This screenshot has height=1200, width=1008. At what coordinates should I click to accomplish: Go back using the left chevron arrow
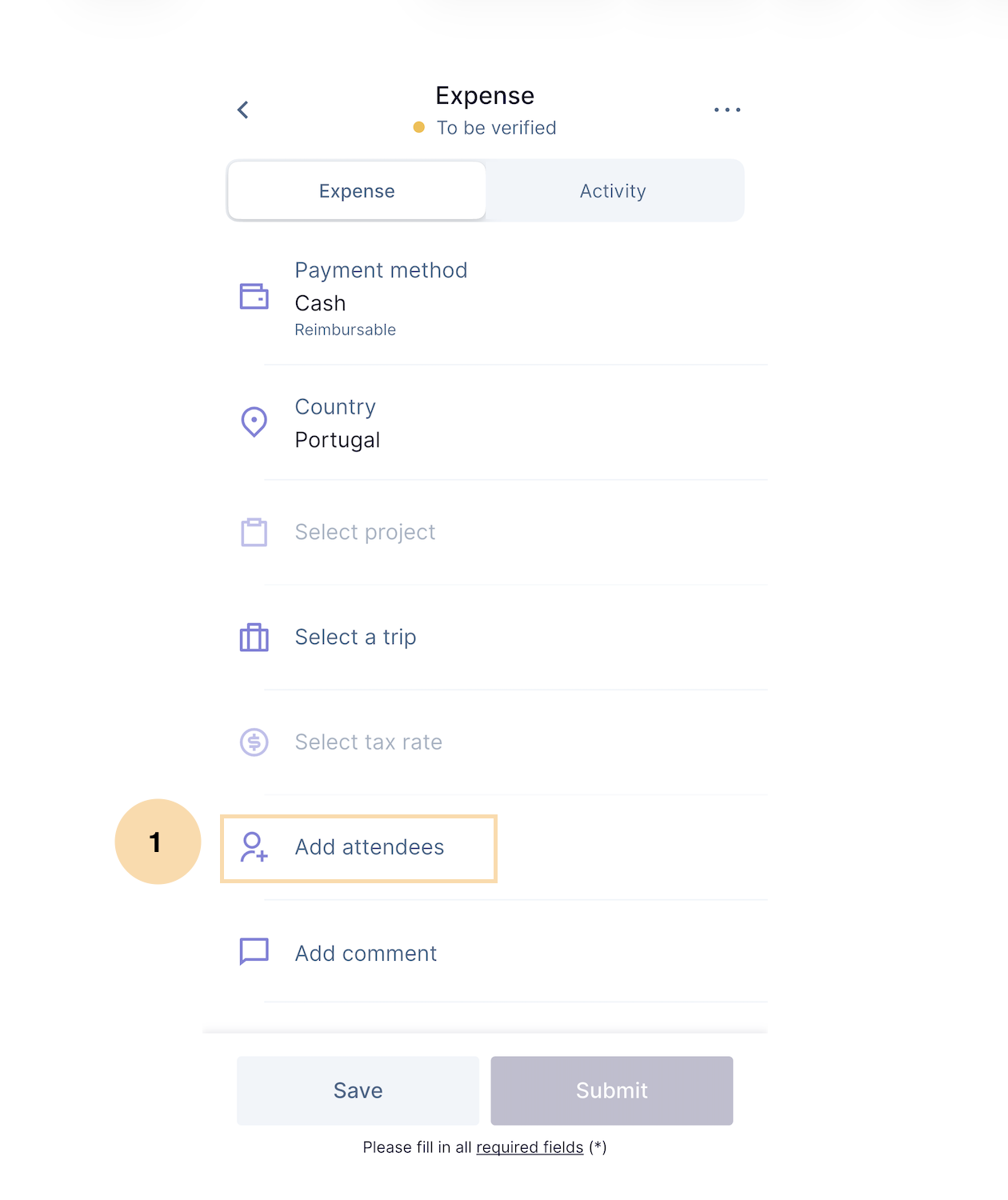[243, 110]
